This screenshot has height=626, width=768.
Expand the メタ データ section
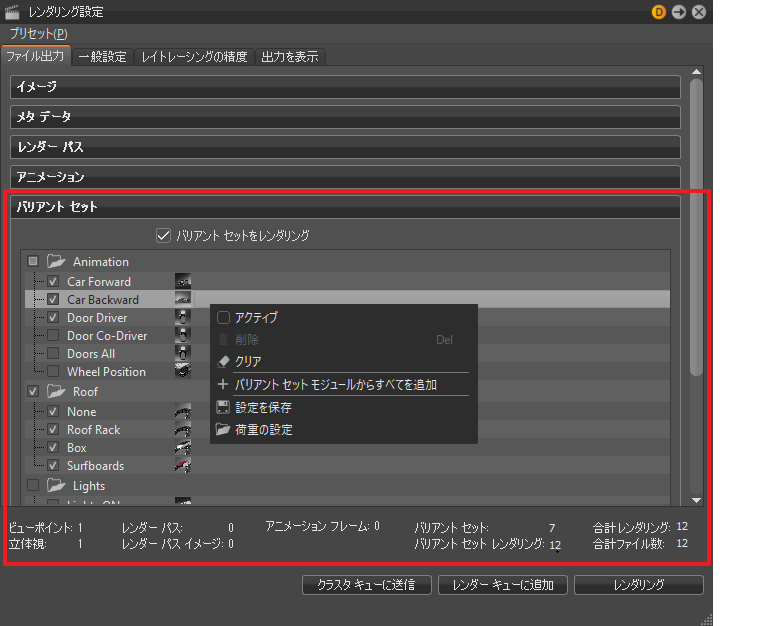[345, 117]
